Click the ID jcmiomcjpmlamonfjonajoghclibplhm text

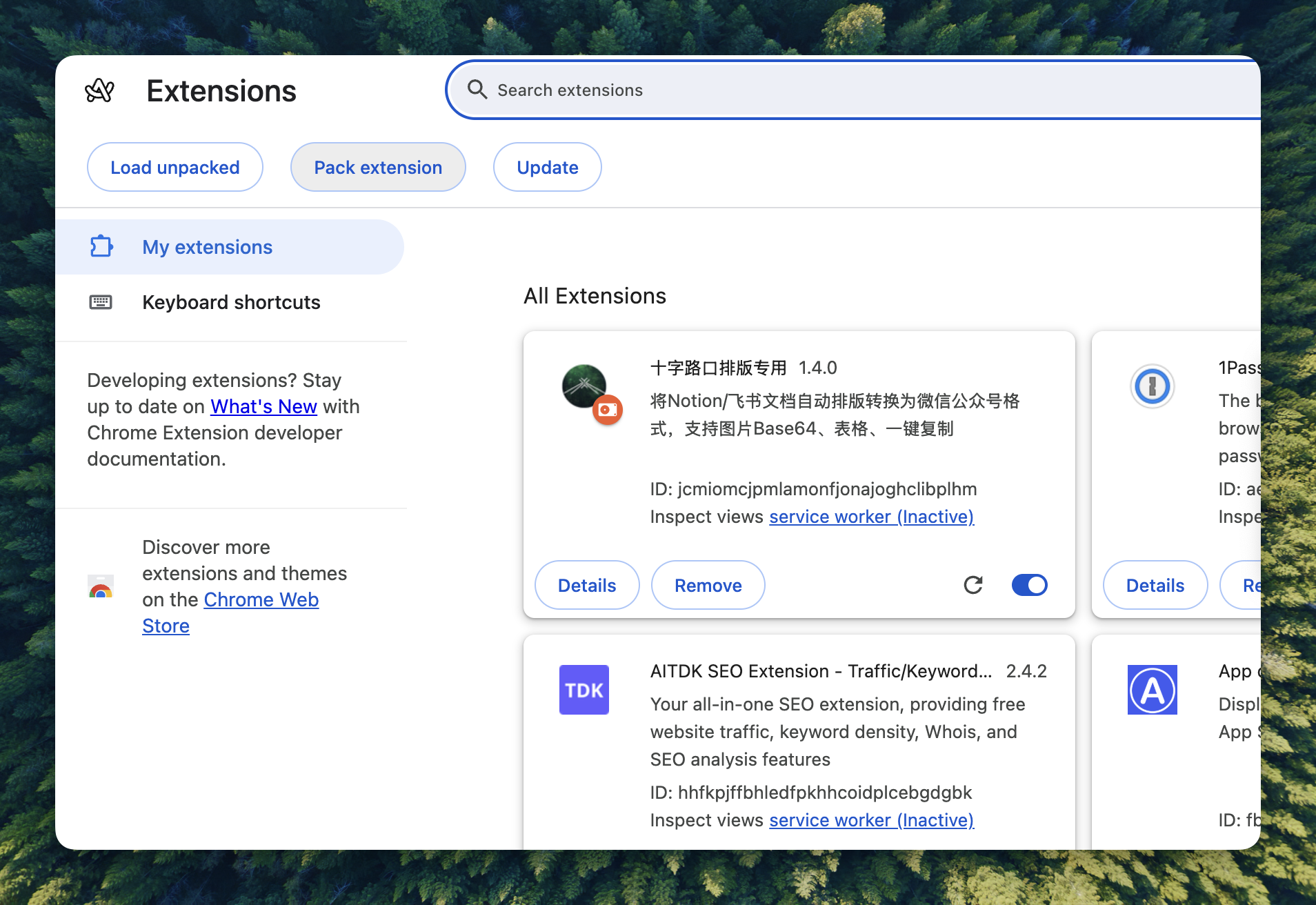tap(813, 489)
